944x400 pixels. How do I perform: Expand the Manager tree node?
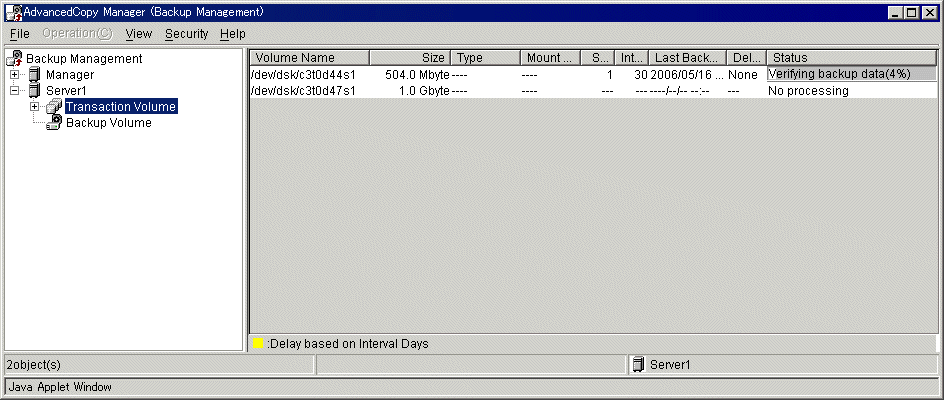[x=14, y=75]
